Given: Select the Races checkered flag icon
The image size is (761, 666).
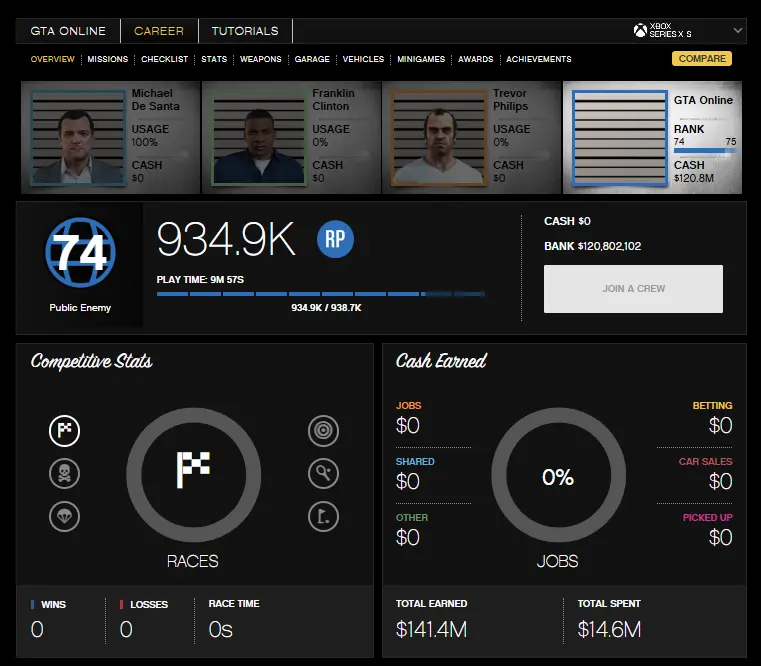Looking at the screenshot, I should [x=65, y=431].
